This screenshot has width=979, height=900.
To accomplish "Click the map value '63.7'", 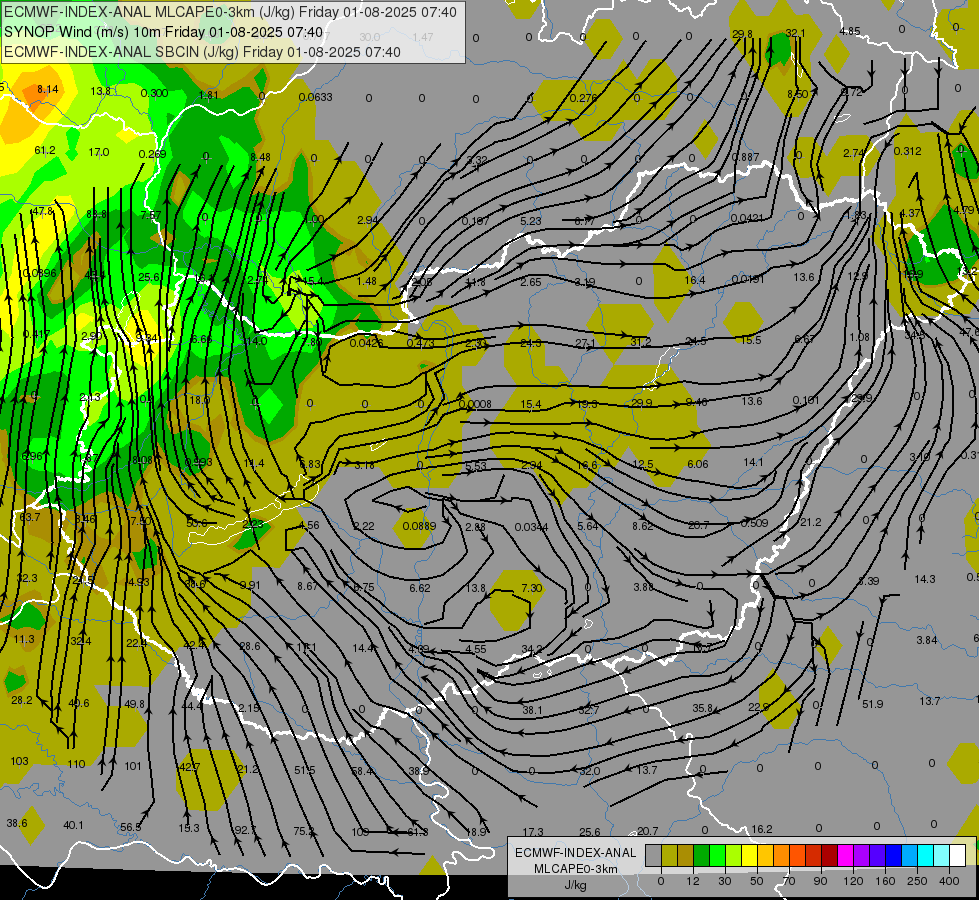I will (30, 517).
